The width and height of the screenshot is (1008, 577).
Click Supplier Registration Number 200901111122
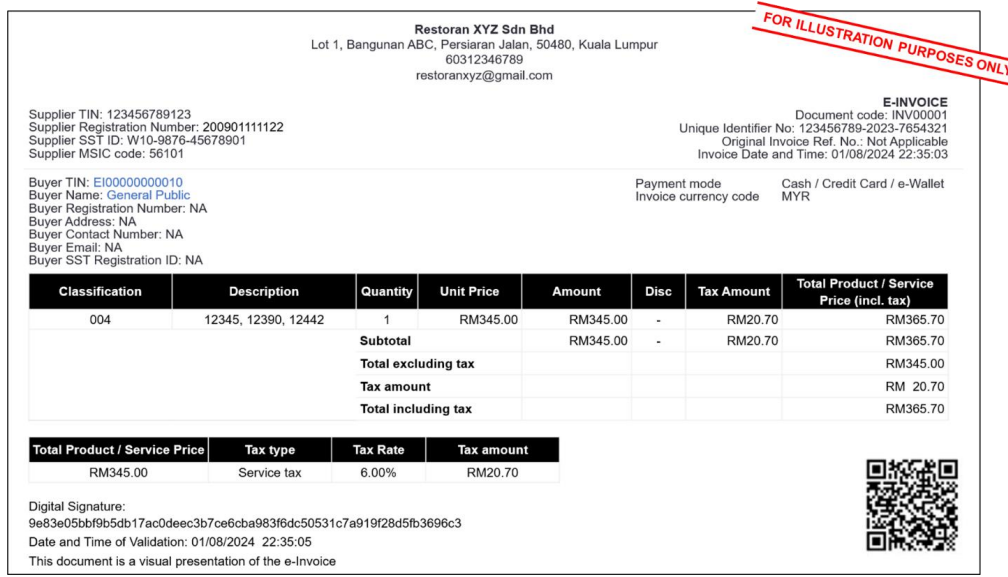(156, 127)
